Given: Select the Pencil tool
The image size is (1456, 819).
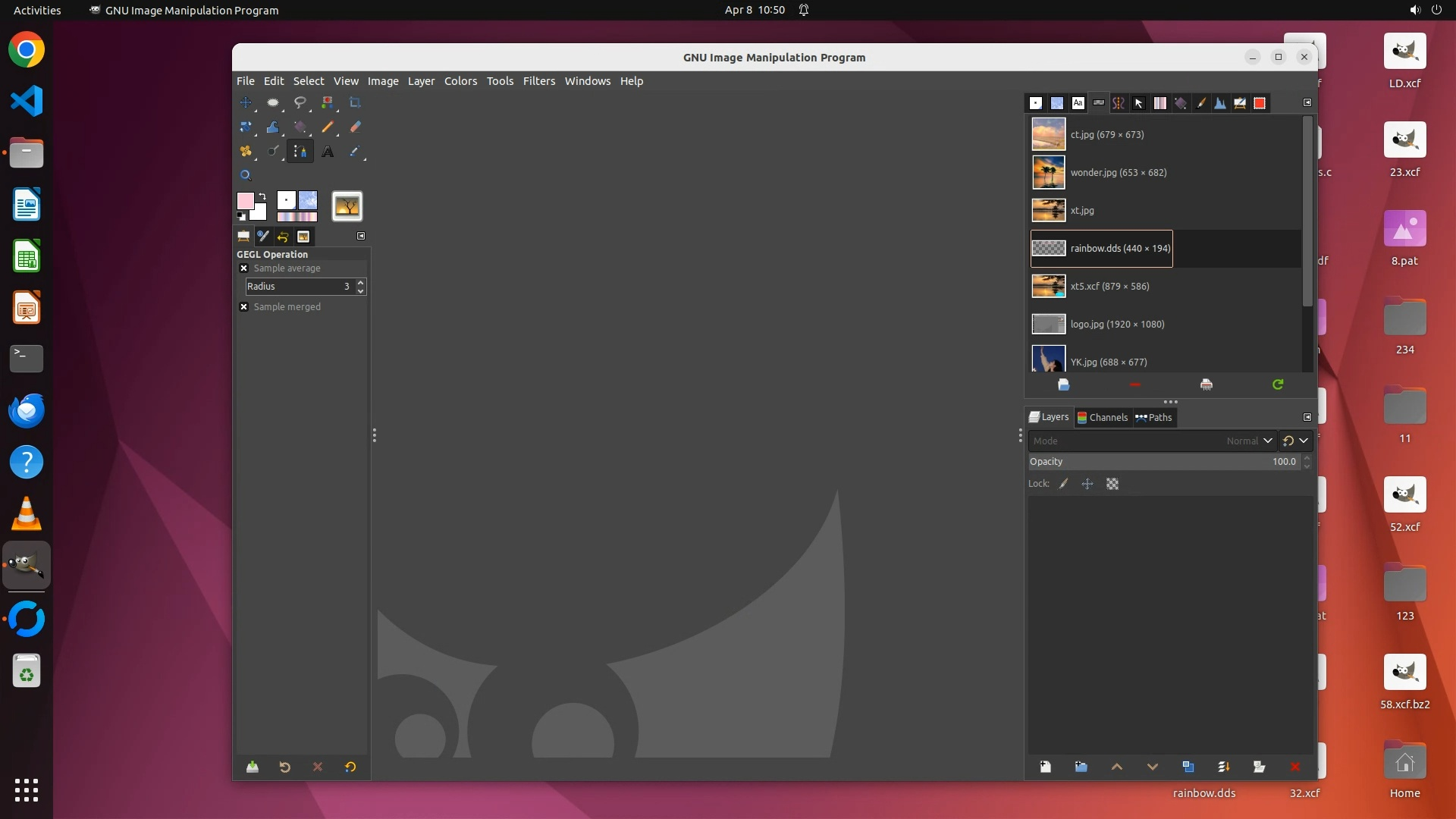Looking at the screenshot, I should click(x=328, y=127).
